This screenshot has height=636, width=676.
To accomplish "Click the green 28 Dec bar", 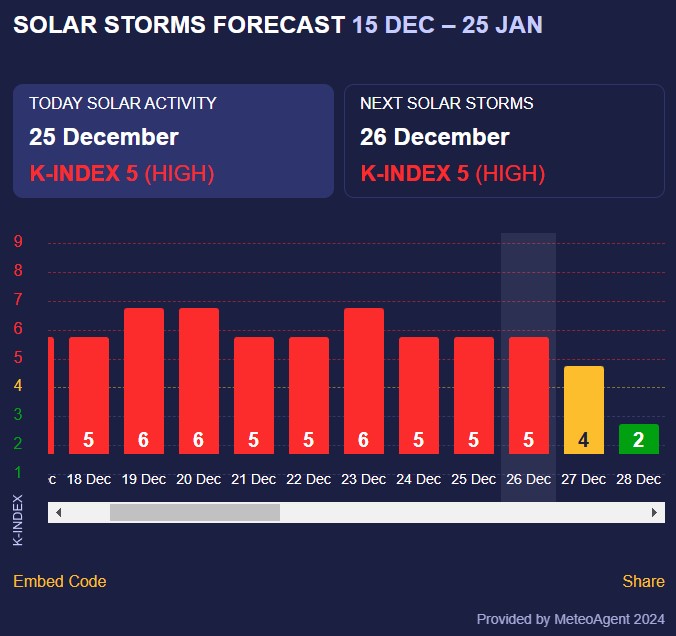I will pyautogui.click(x=639, y=439).
